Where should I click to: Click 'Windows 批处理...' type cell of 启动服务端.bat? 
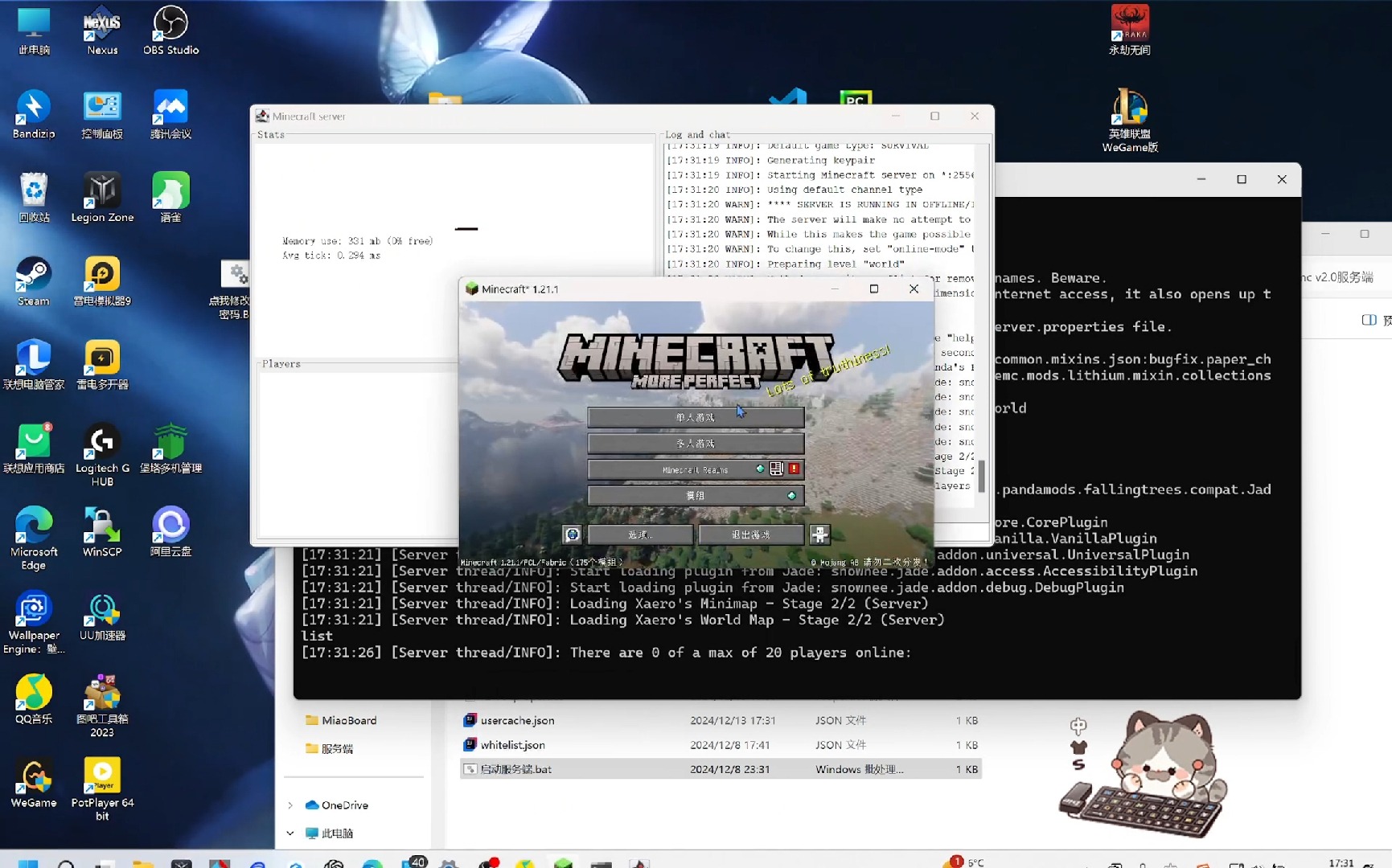tap(860, 769)
